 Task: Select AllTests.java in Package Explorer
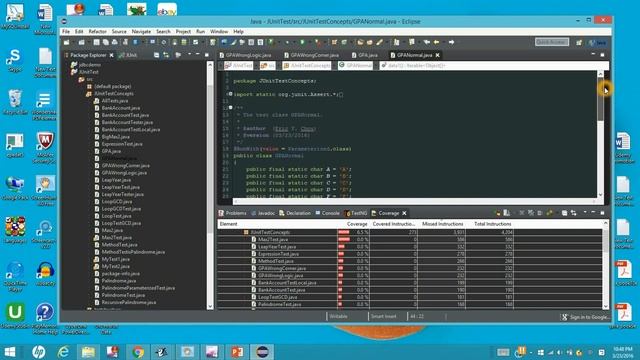click(111, 100)
